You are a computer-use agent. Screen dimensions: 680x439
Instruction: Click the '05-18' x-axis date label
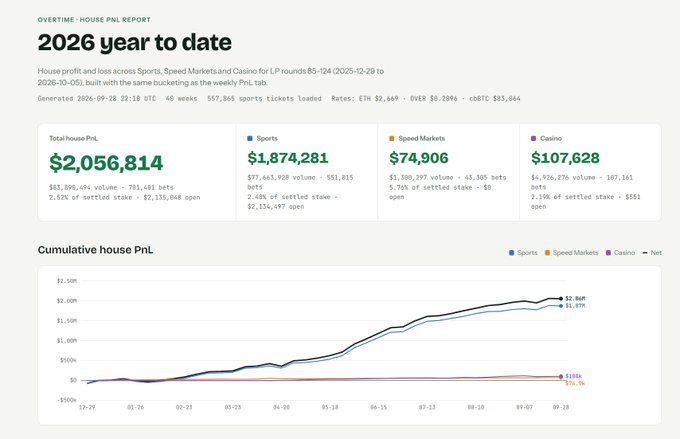click(330, 407)
